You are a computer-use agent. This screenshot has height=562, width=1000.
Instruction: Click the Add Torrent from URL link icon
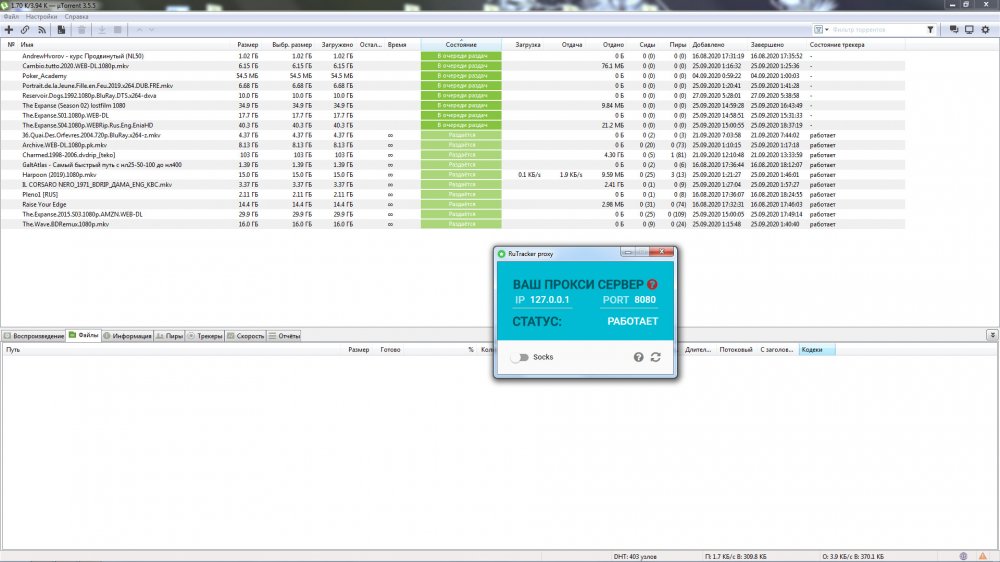tap(25, 30)
